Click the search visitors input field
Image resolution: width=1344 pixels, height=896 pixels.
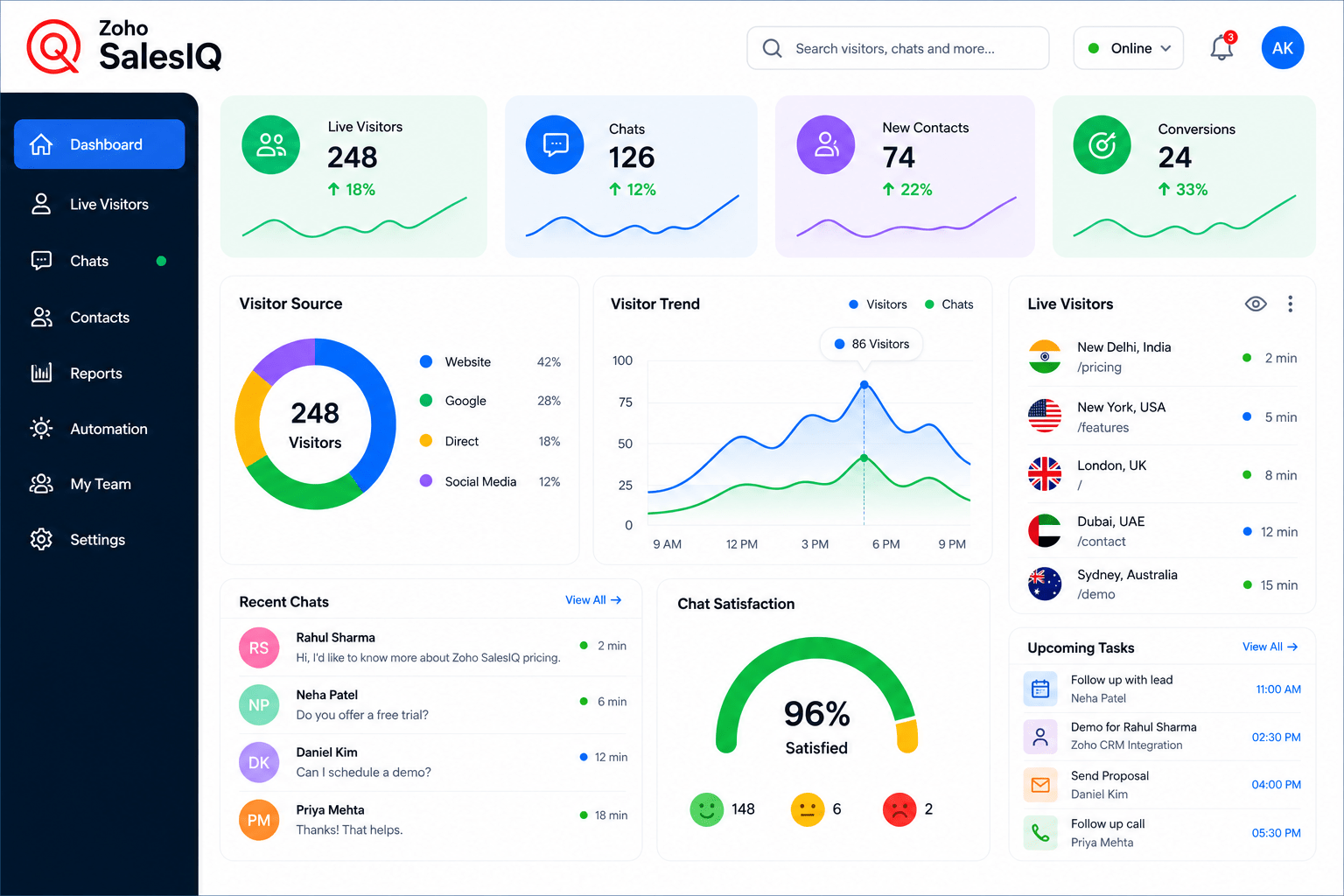(898, 48)
